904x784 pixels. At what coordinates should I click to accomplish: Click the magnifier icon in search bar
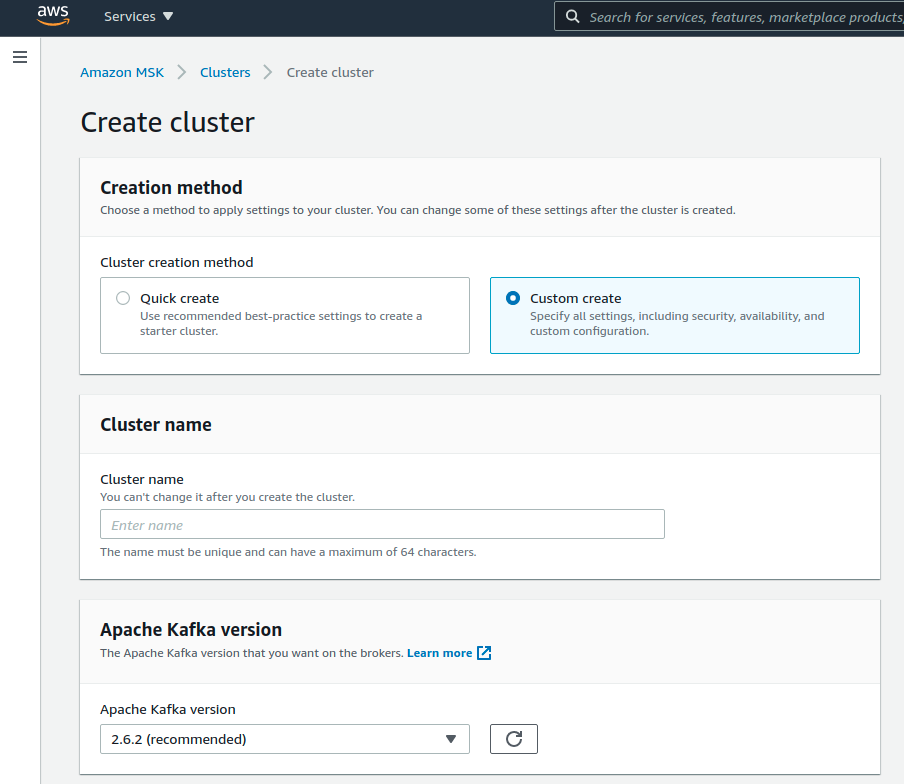point(573,17)
